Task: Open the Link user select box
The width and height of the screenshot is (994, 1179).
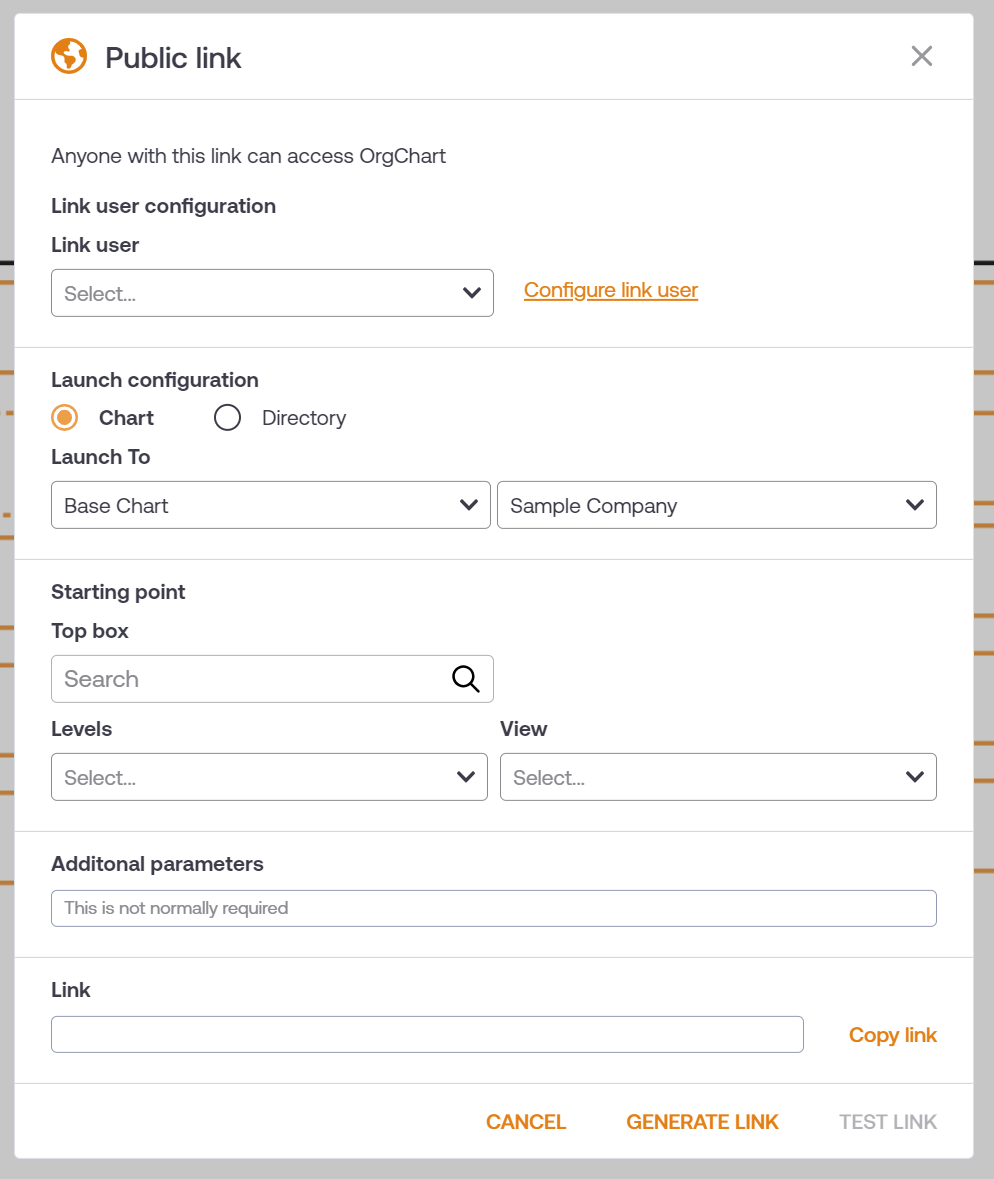Action: [272, 292]
